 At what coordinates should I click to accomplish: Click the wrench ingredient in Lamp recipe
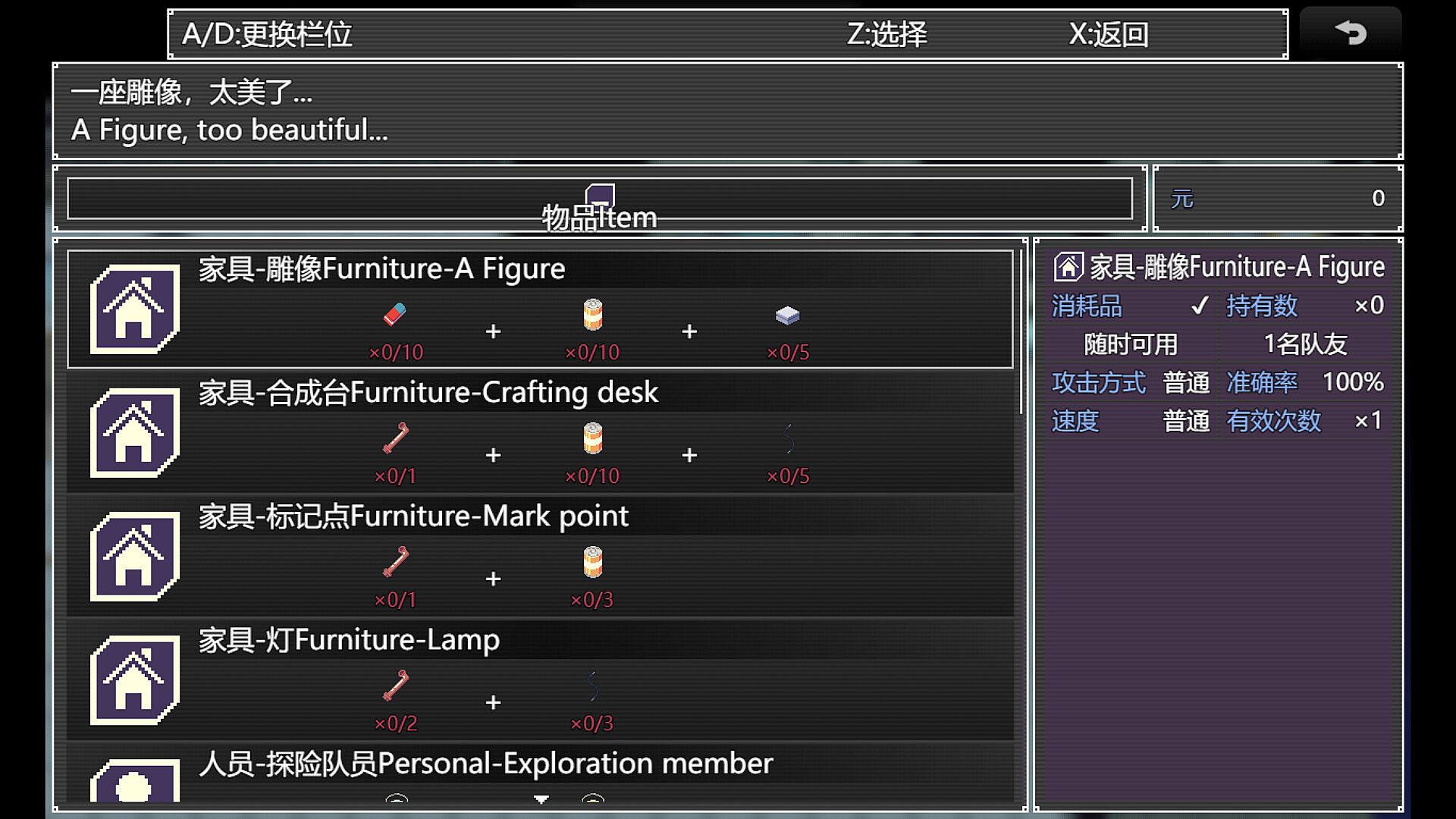(395, 686)
